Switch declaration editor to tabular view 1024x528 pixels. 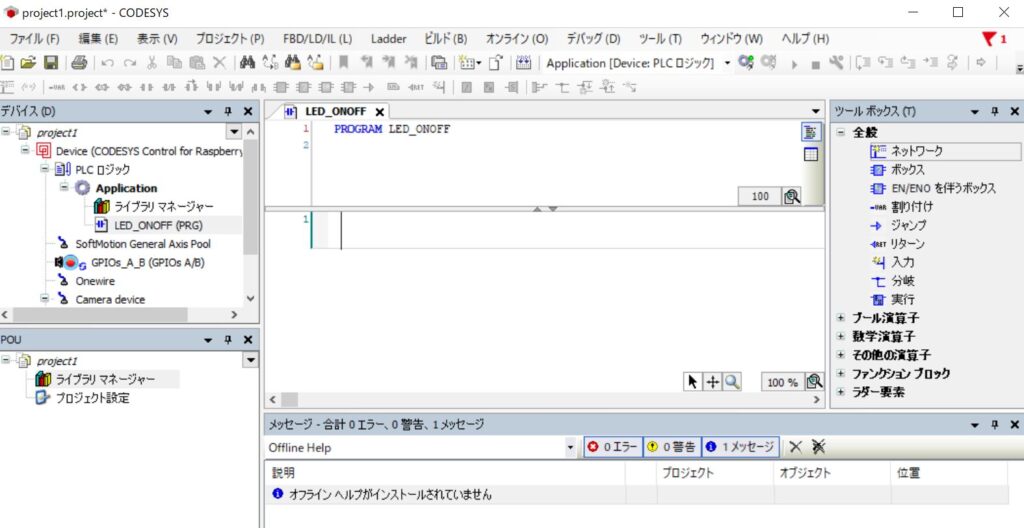point(810,154)
